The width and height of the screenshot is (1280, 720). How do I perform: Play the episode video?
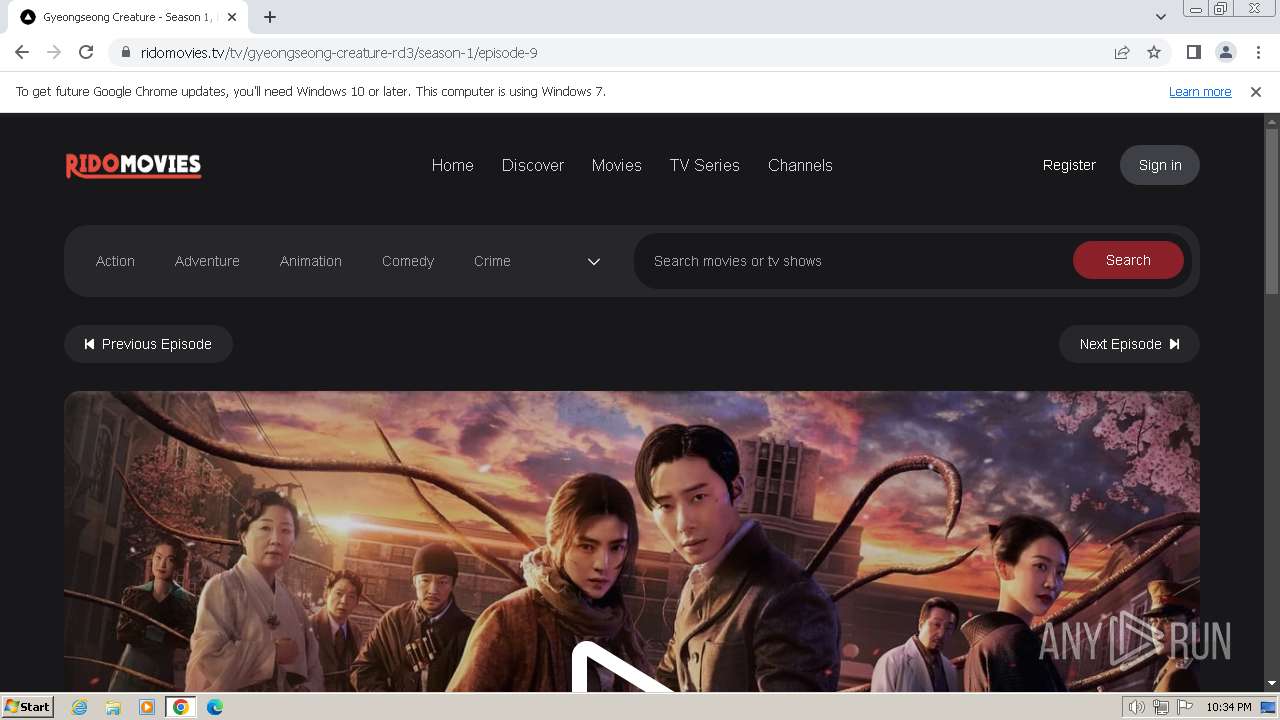625,668
